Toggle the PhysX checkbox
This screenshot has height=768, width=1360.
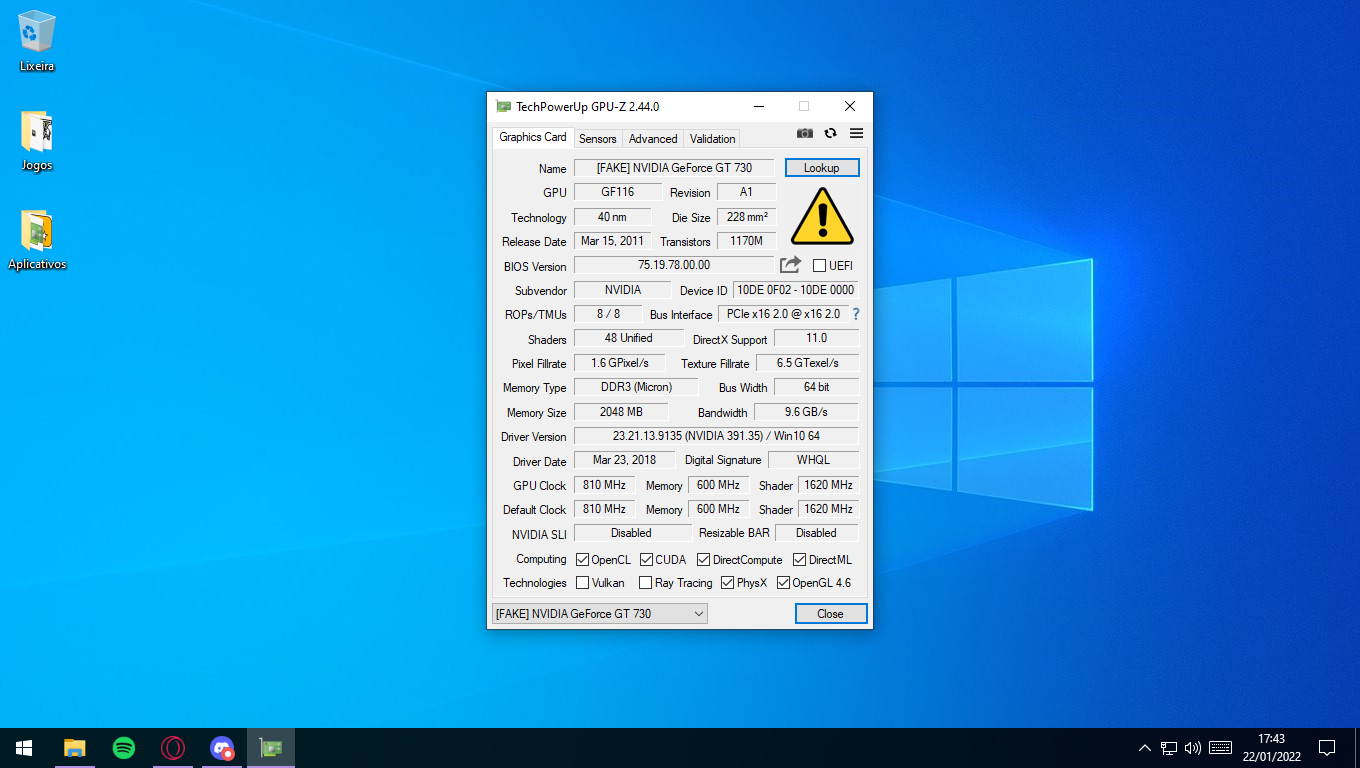click(727, 583)
